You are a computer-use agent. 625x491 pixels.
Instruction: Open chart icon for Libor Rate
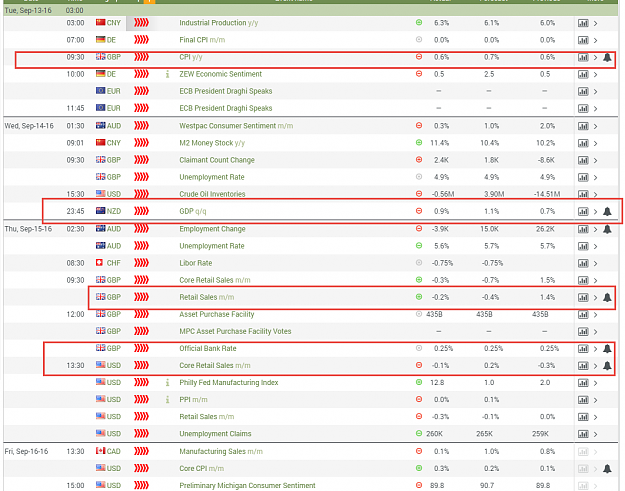(583, 263)
